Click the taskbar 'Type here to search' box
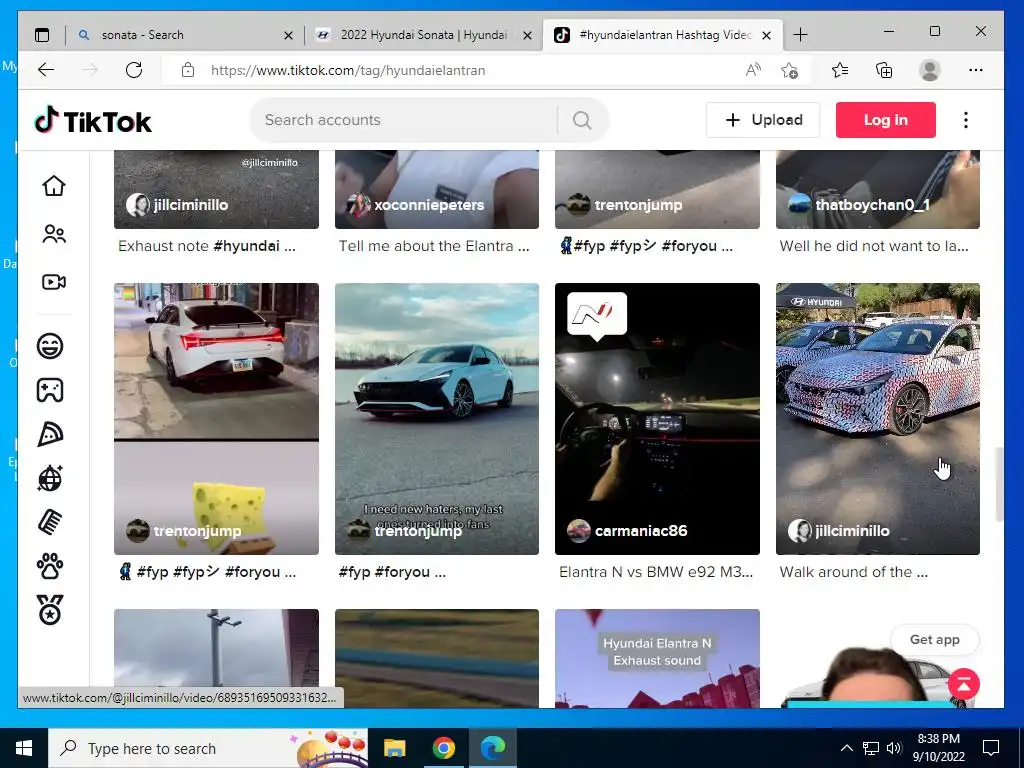1024x768 pixels. [208, 748]
